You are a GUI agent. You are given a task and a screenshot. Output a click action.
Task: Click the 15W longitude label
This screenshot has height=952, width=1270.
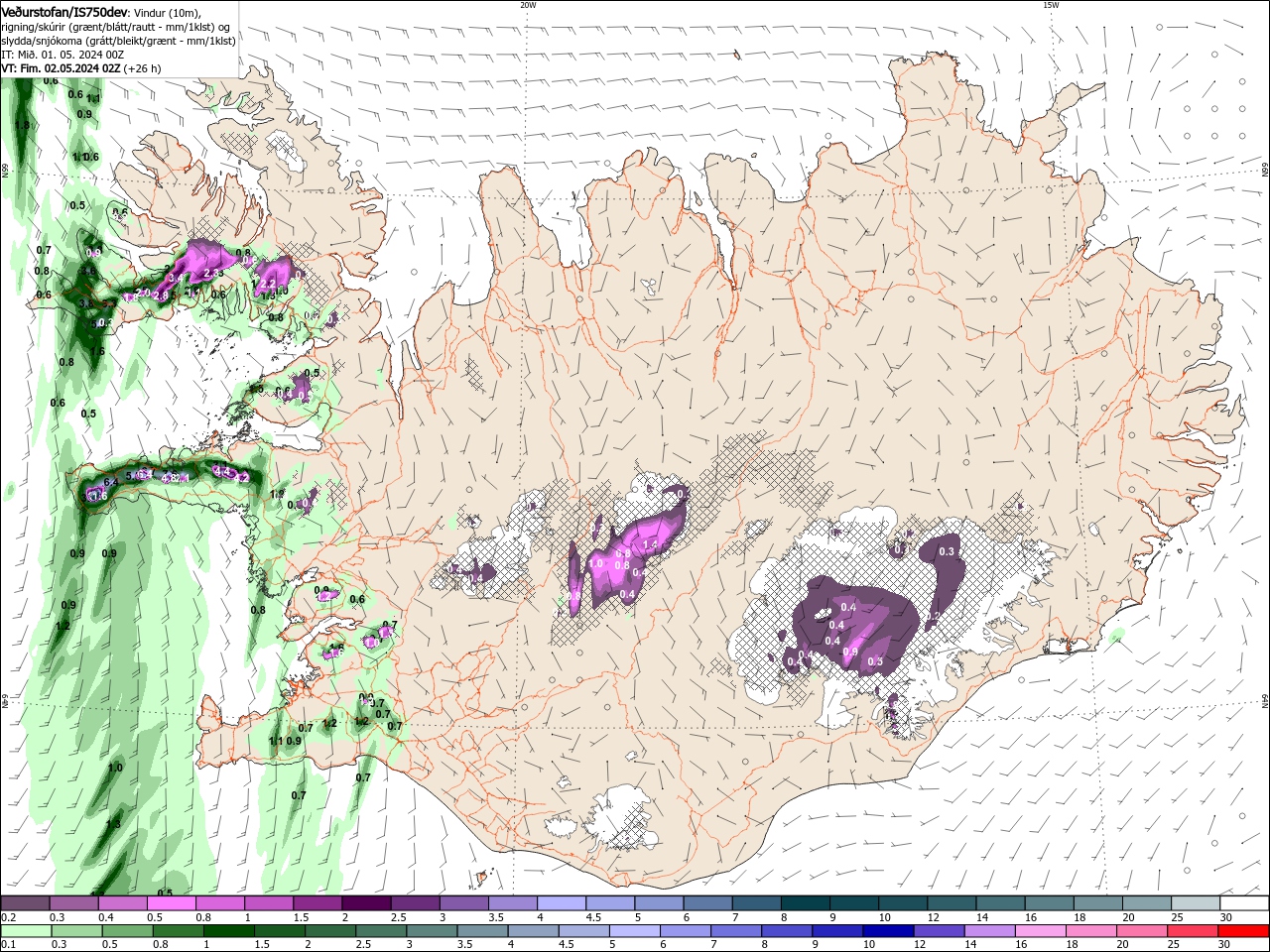(x=1051, y=5)
